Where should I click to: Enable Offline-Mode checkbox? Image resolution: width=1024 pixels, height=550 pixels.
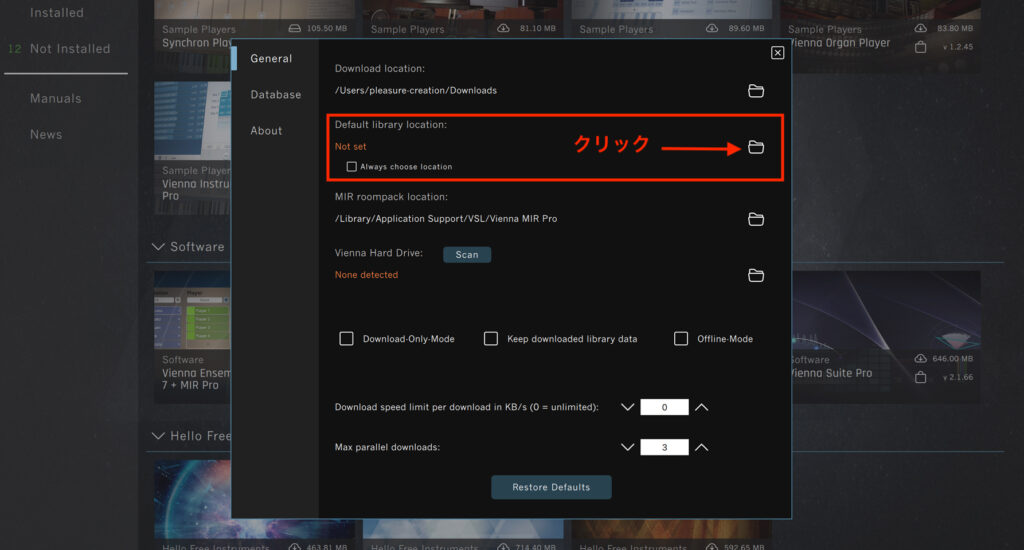[x=680, y=338]
